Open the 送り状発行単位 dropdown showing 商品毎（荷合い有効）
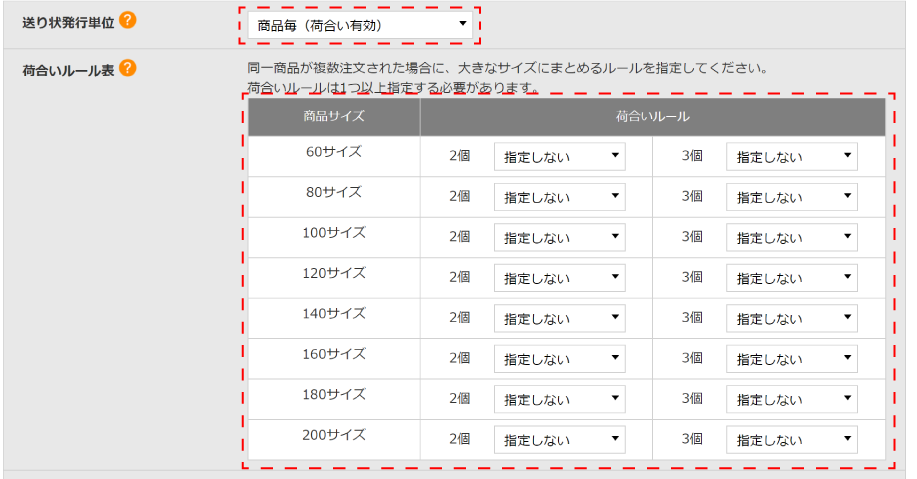 (360, 25)
